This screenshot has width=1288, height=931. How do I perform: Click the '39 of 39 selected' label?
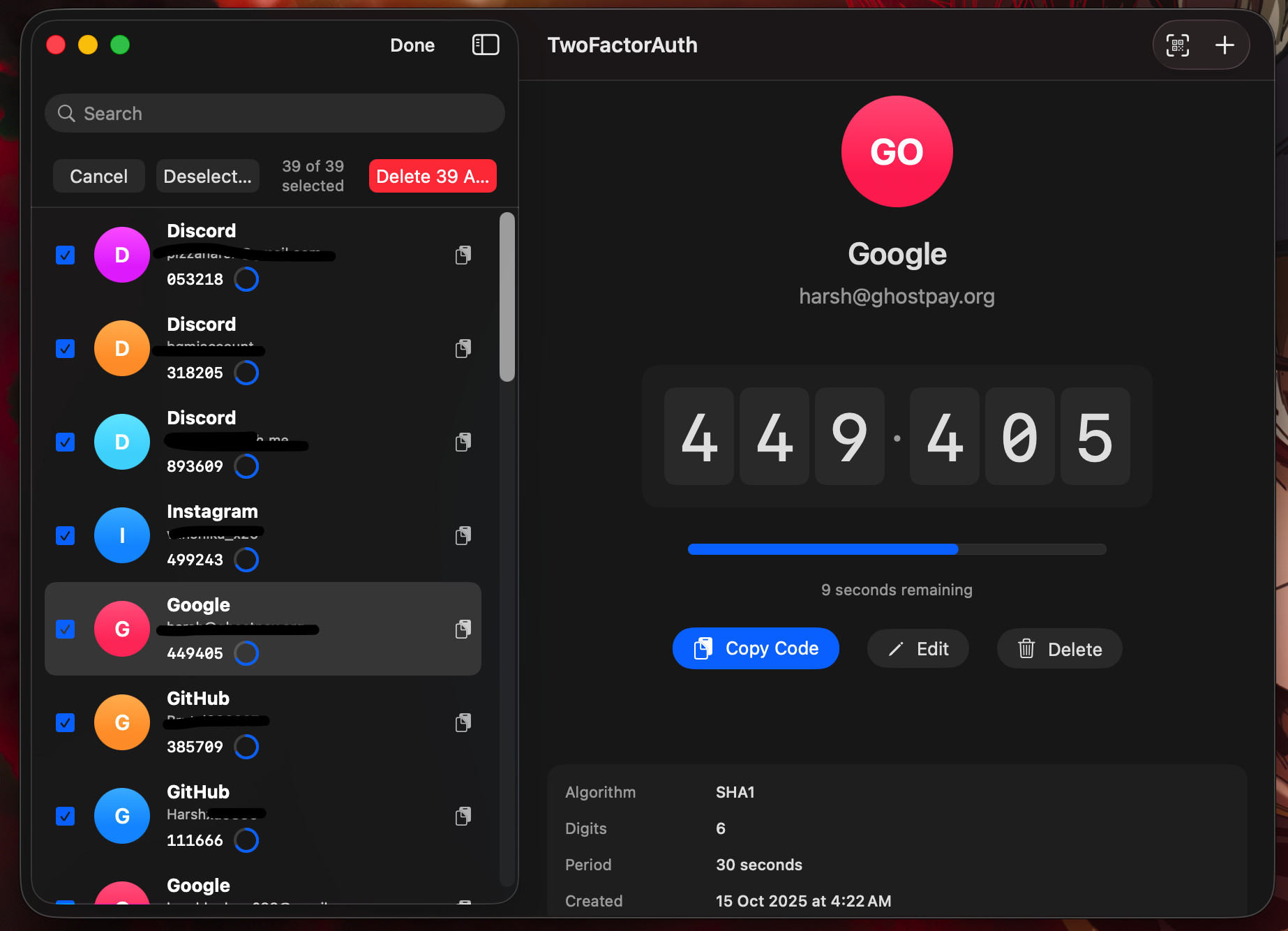(313, 176)
